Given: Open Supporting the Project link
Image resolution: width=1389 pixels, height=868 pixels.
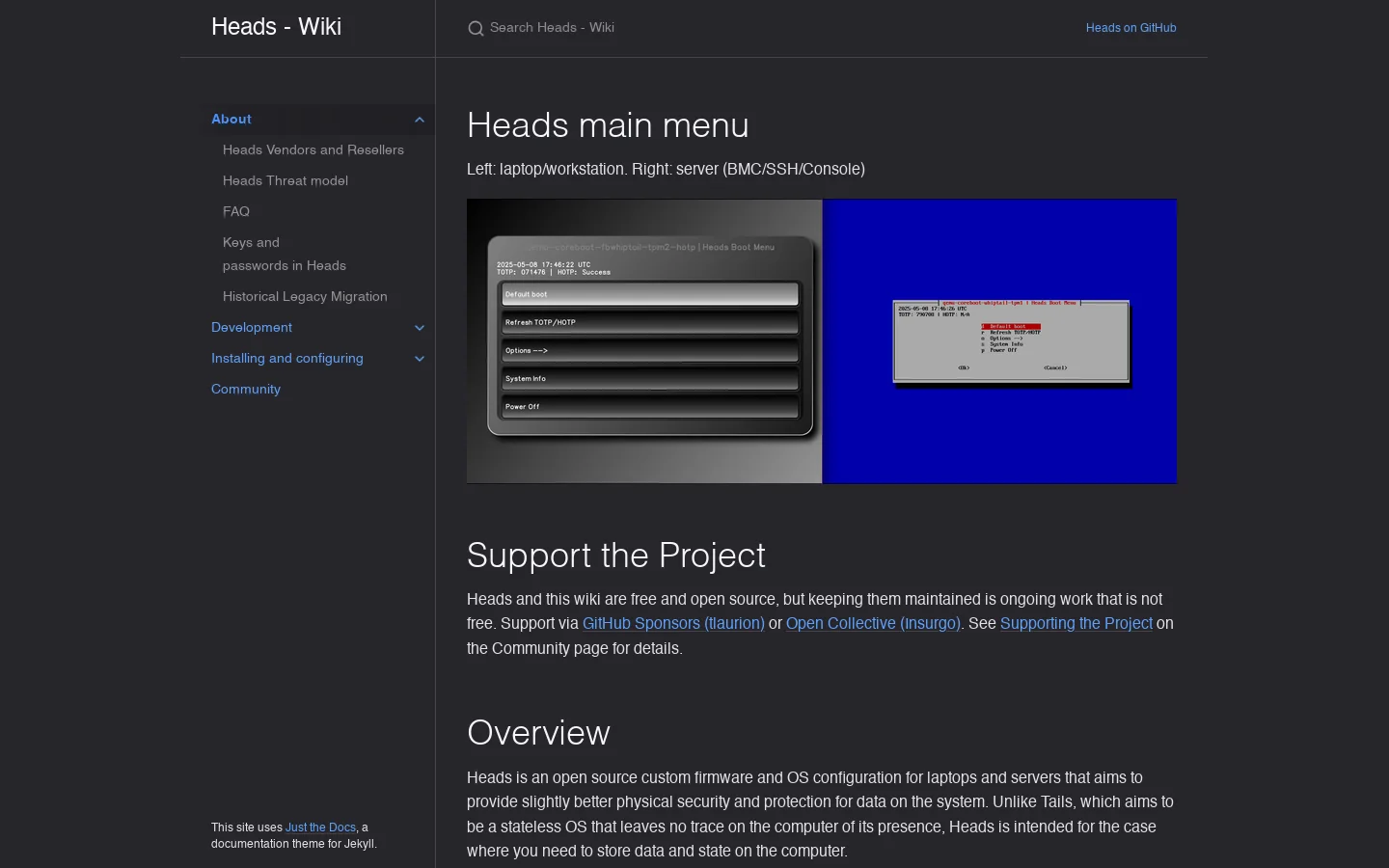Looking at the screenshot, I should pyautogui.click(x=1076, y=623).
